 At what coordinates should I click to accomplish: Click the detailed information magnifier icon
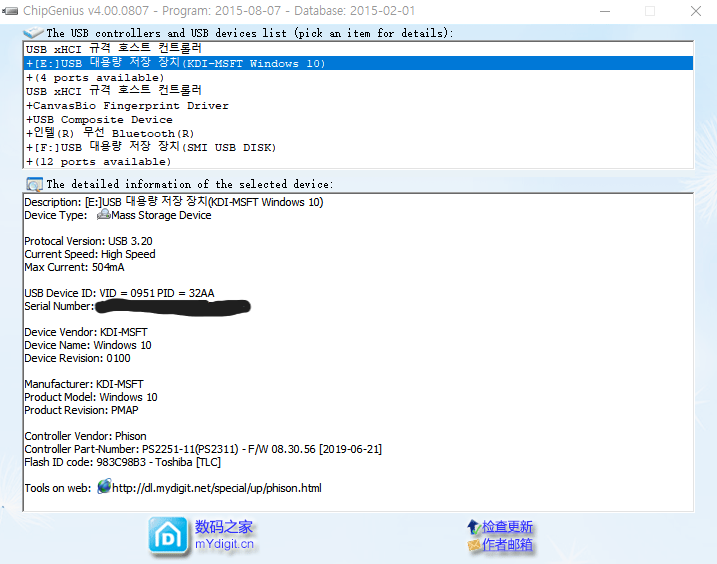pyautogui.click(x=34, y=184)
